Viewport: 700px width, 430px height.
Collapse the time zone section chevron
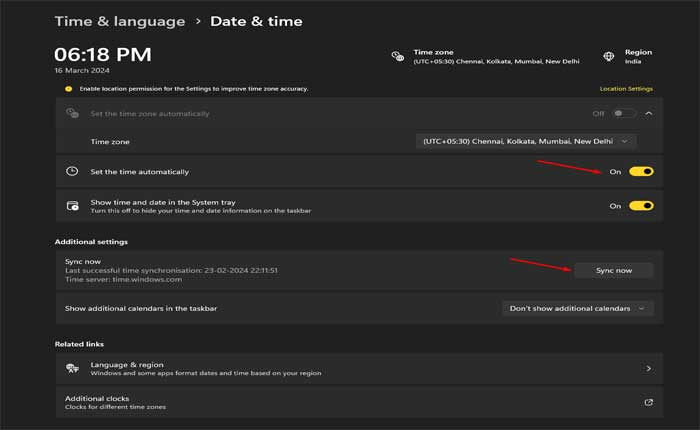(648, 114)
